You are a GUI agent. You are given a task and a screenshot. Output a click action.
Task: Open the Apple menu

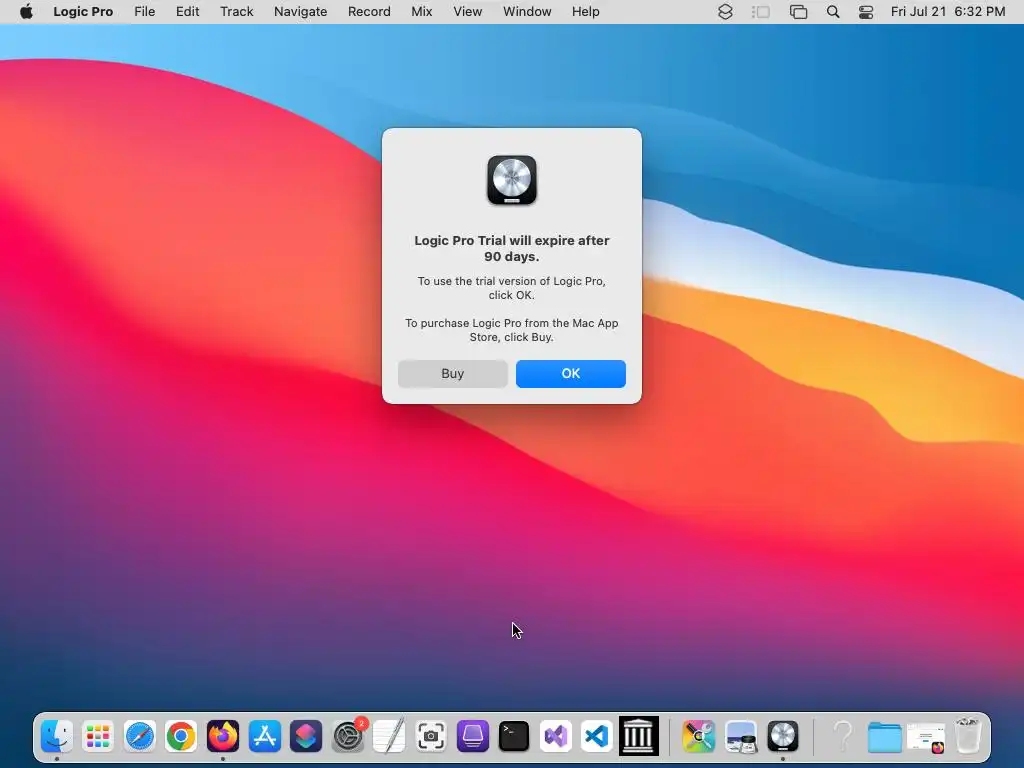(x=26, y=12)
